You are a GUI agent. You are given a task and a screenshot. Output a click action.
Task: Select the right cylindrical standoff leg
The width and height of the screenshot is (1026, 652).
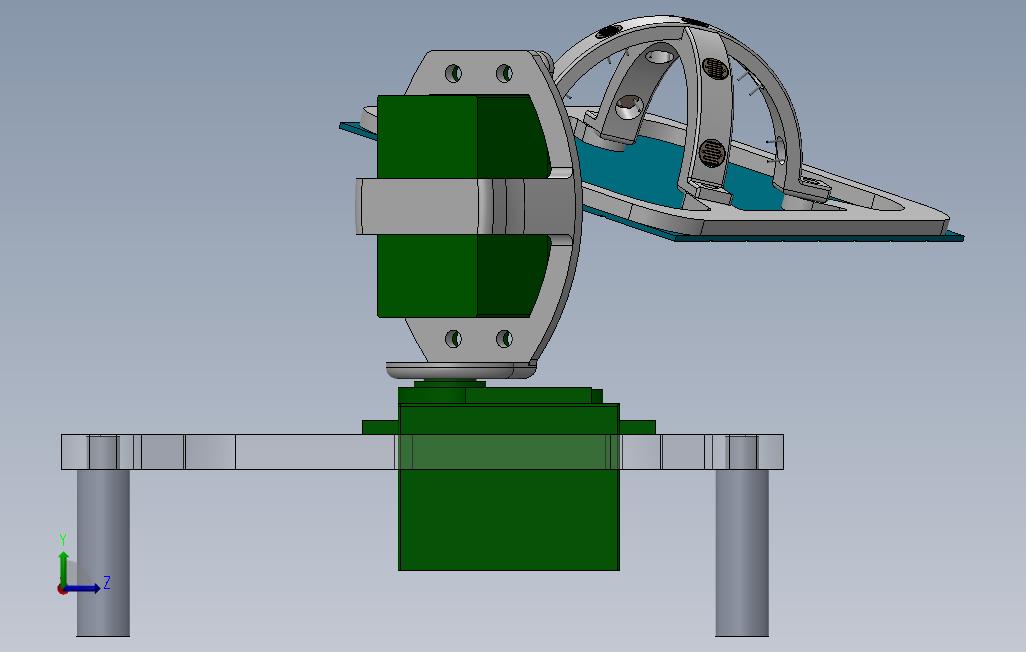(x=742, y=552)
